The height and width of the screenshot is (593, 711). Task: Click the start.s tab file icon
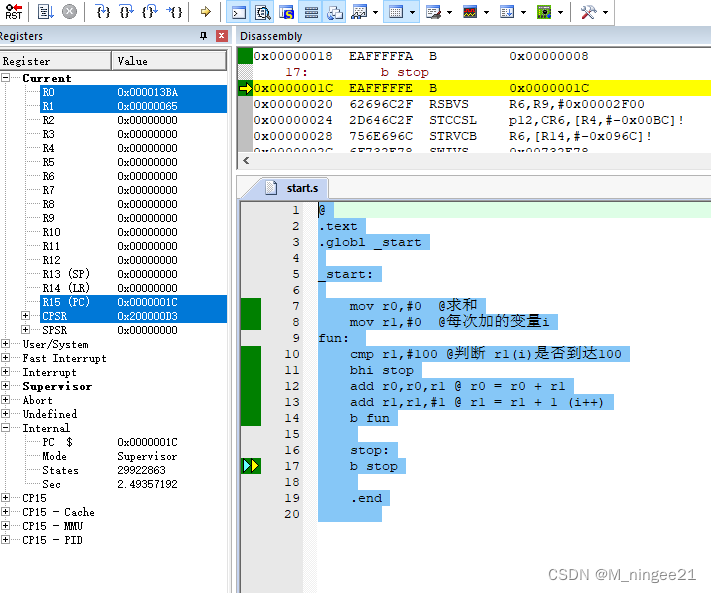(x=271, y=188)
